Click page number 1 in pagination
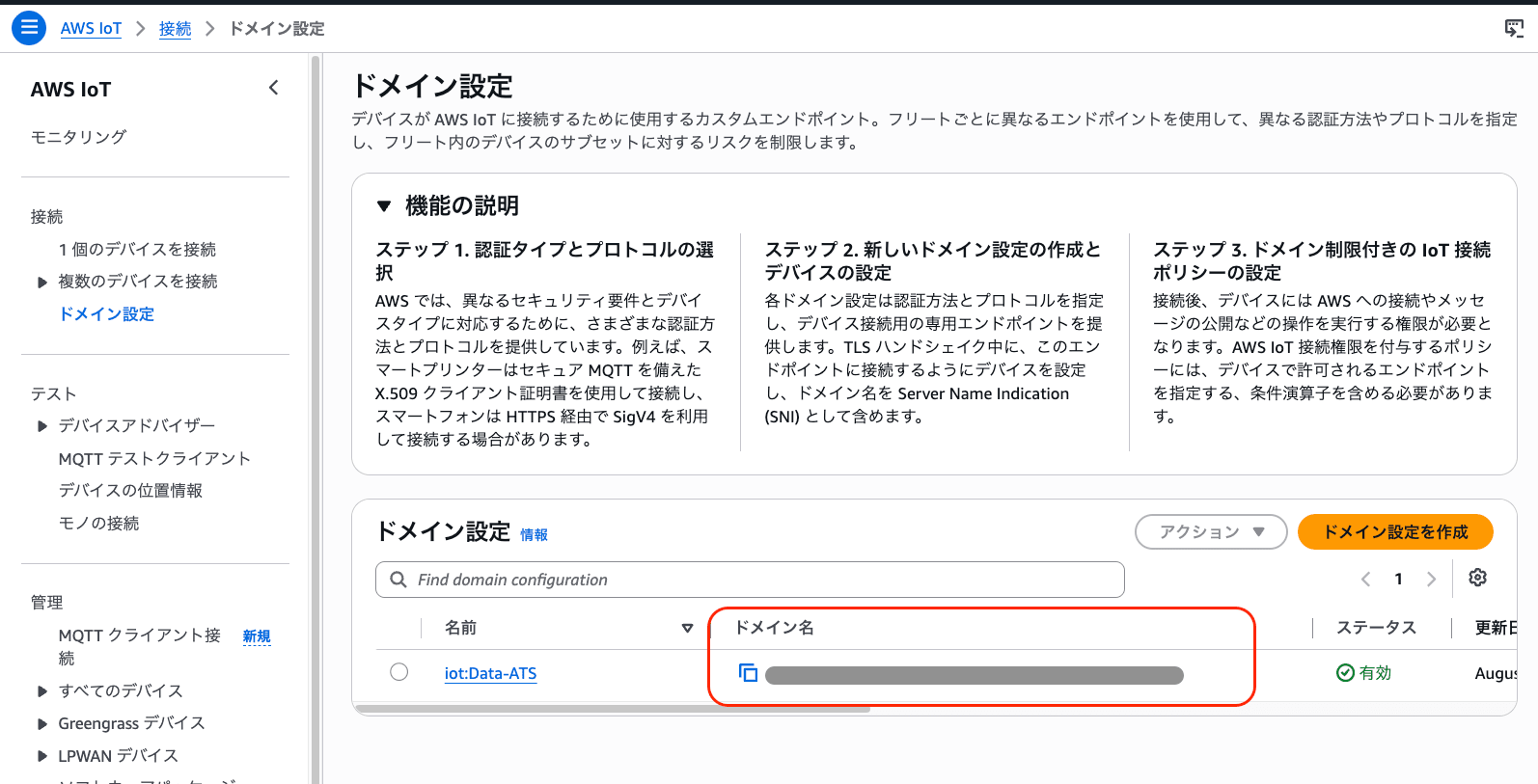 coord(1398,579)
